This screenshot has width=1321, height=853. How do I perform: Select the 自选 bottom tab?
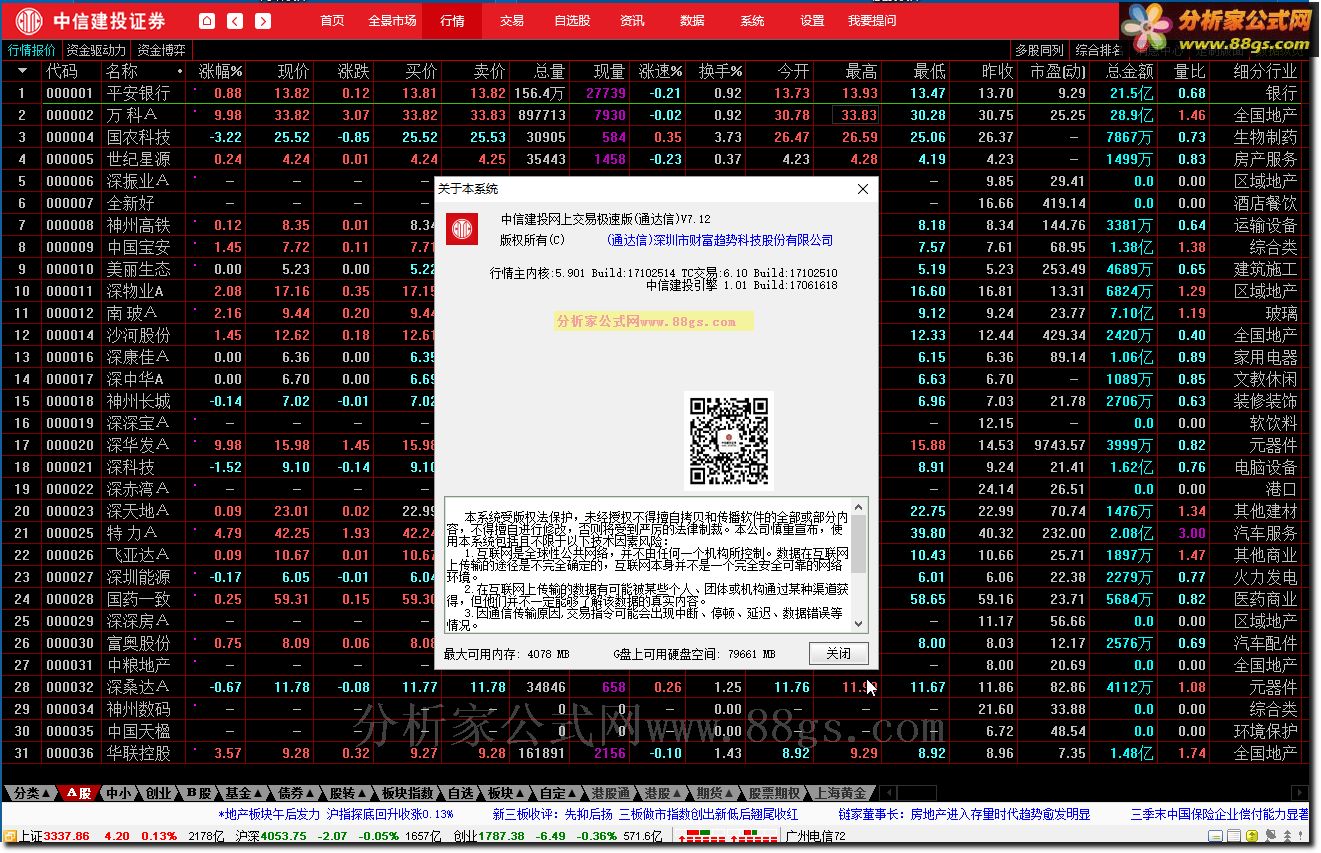point(459,793)
